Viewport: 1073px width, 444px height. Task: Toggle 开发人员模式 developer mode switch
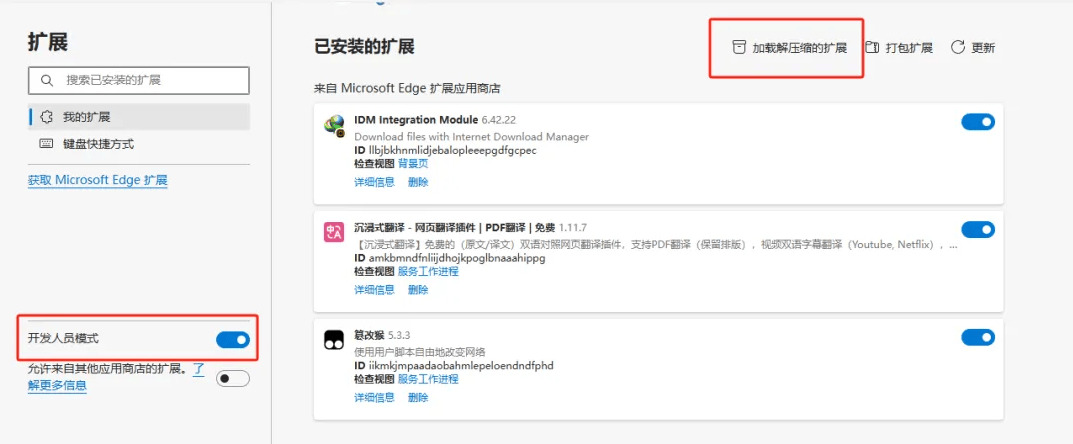pos(233,340)
